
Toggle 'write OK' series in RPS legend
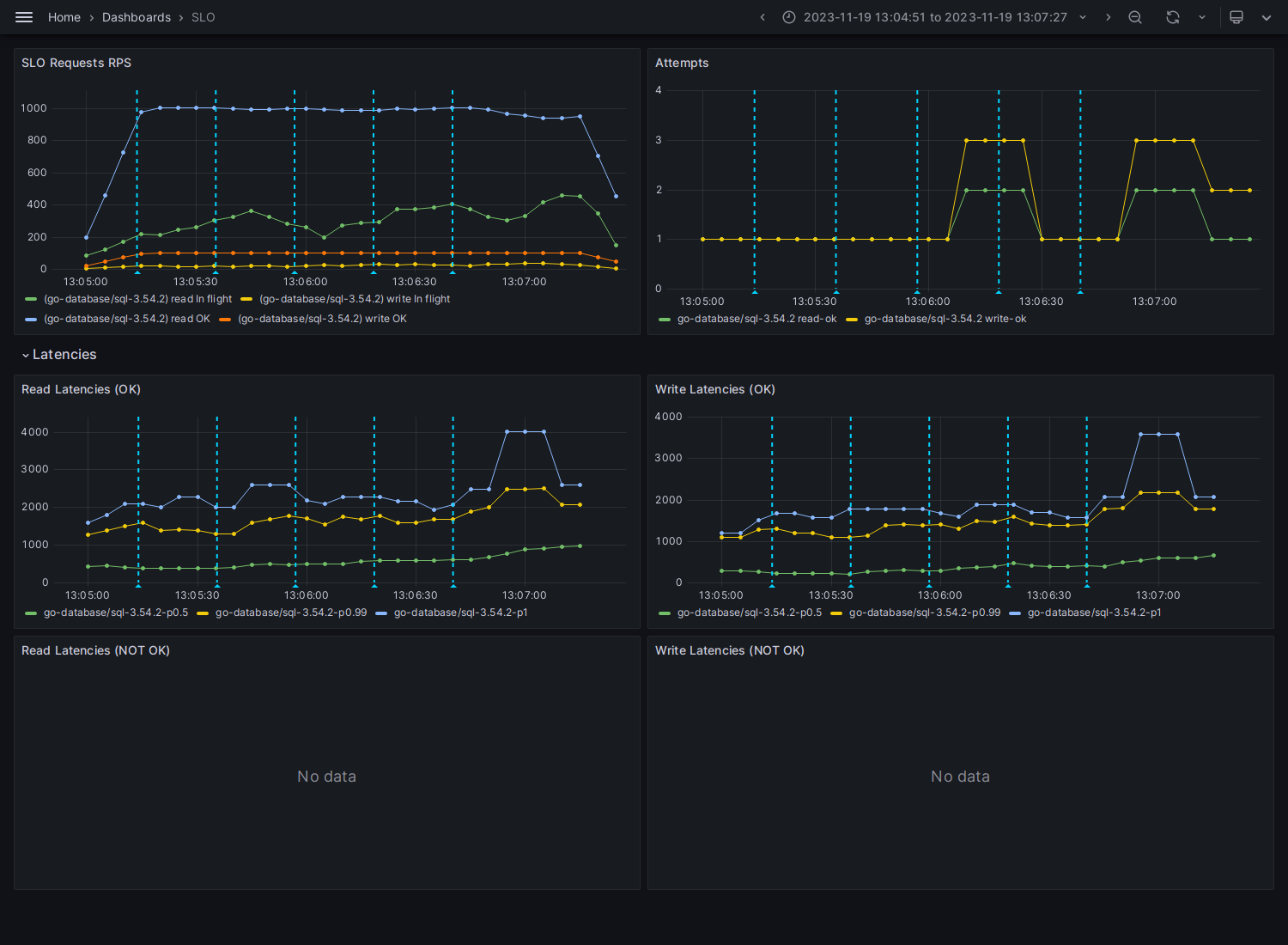[322, 319]
